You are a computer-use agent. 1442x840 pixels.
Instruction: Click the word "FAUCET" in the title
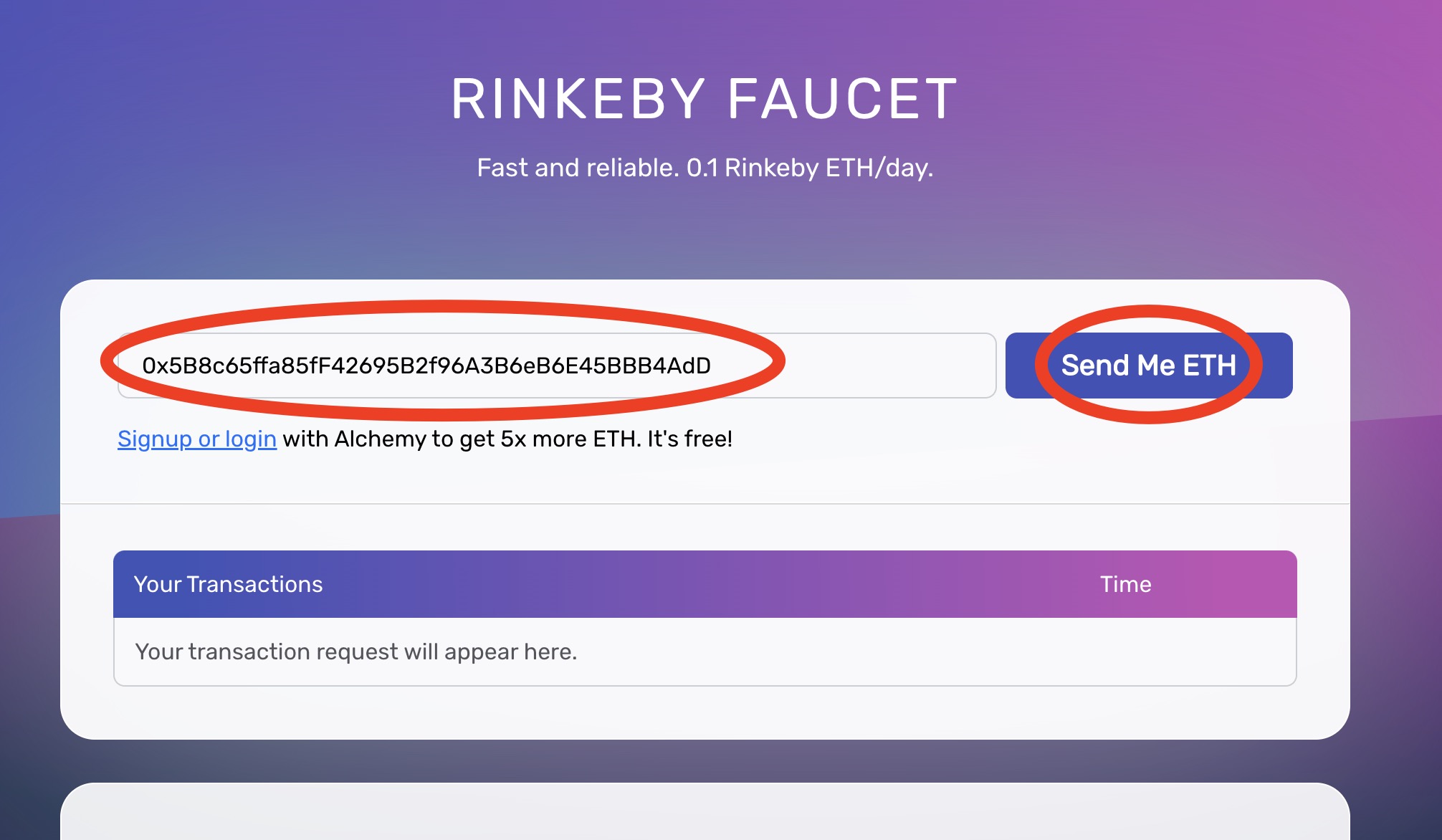(843, 99)
